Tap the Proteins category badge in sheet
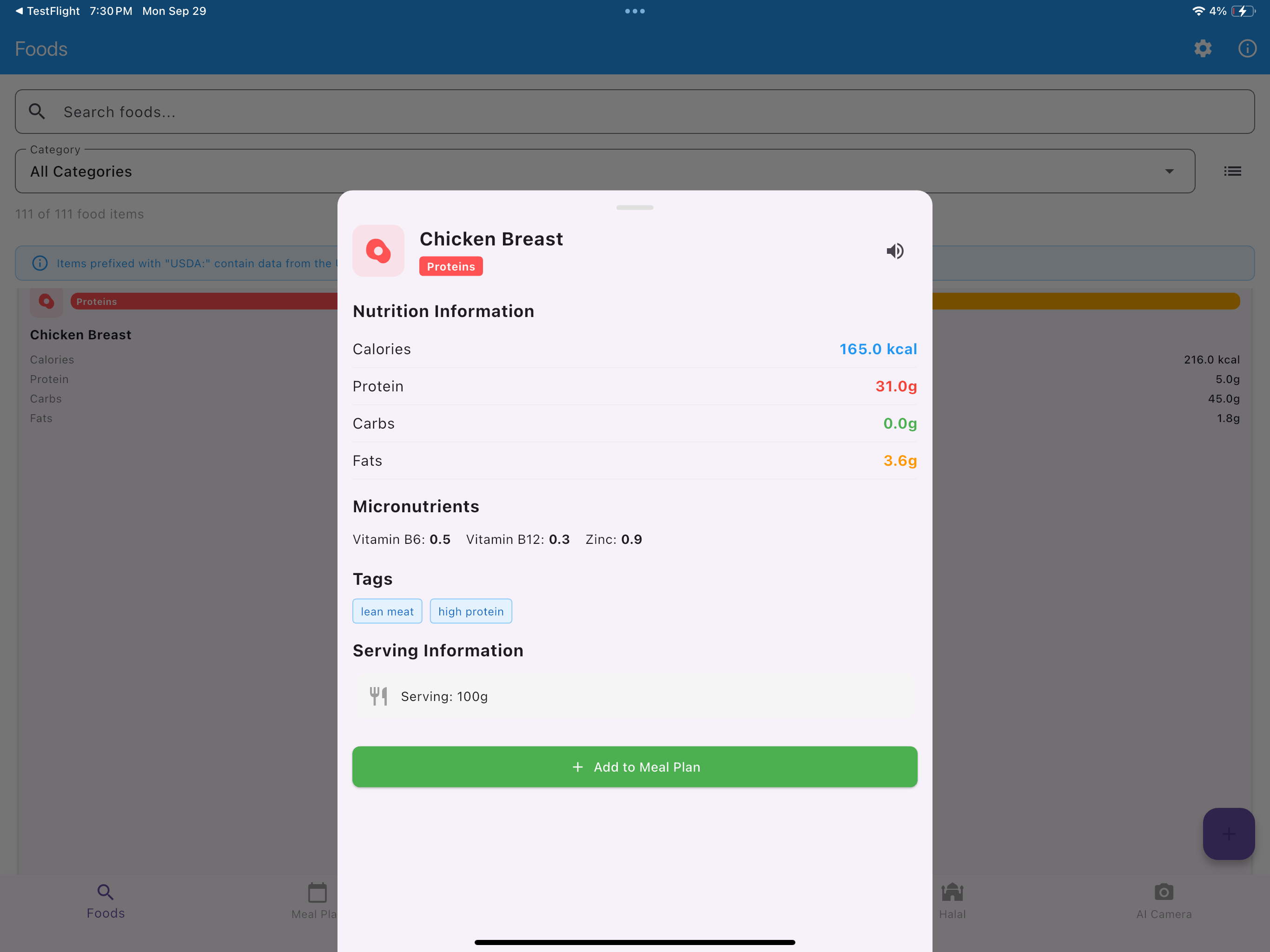This screenshot has height=952, width=1270. [451, 266]
